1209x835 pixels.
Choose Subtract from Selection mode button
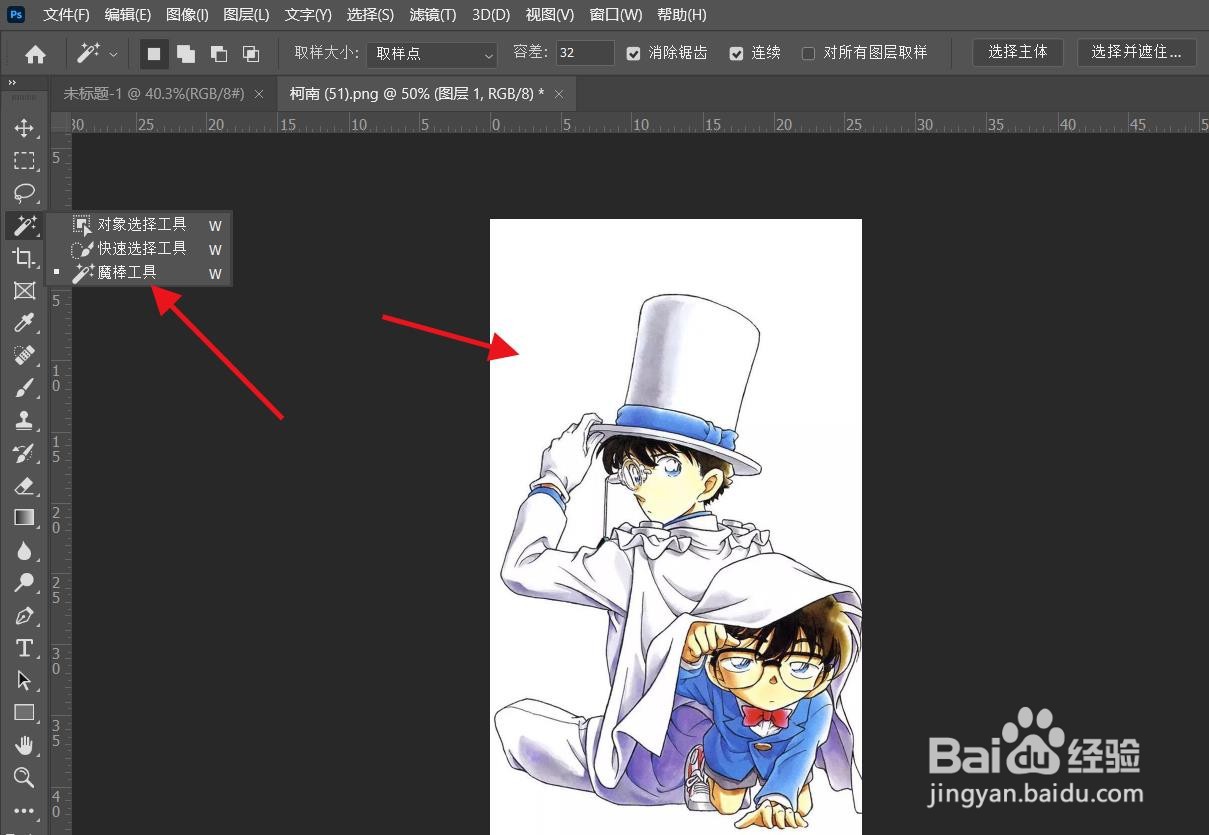(218, 54)
